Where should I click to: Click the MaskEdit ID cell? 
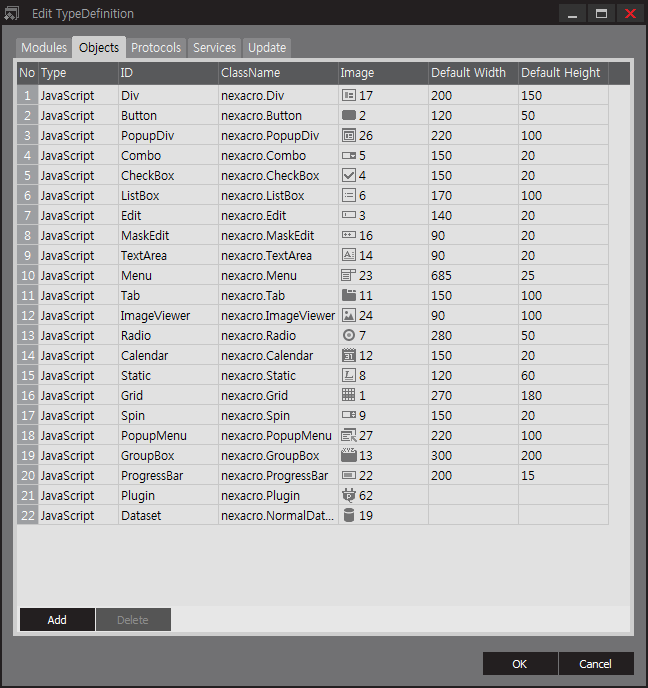click(x=168, y=235)
